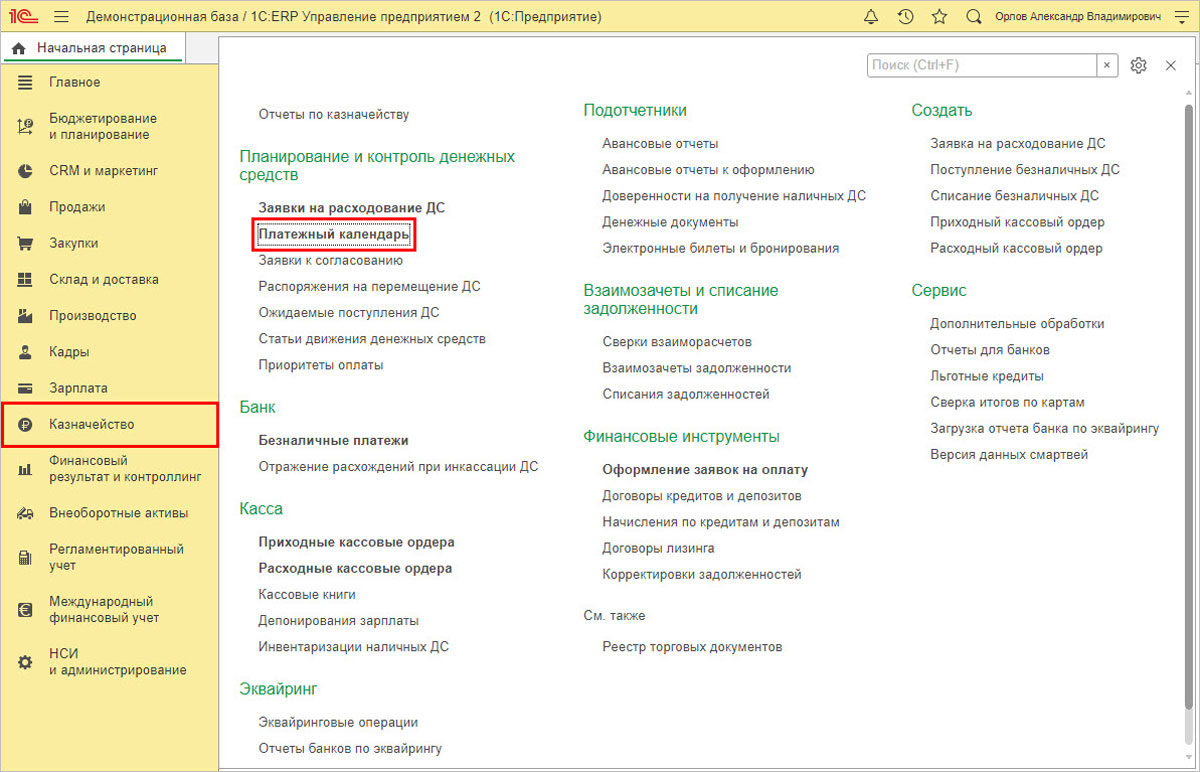
Task: Open Версия данных смартвей
Action: click(1009, 455)
